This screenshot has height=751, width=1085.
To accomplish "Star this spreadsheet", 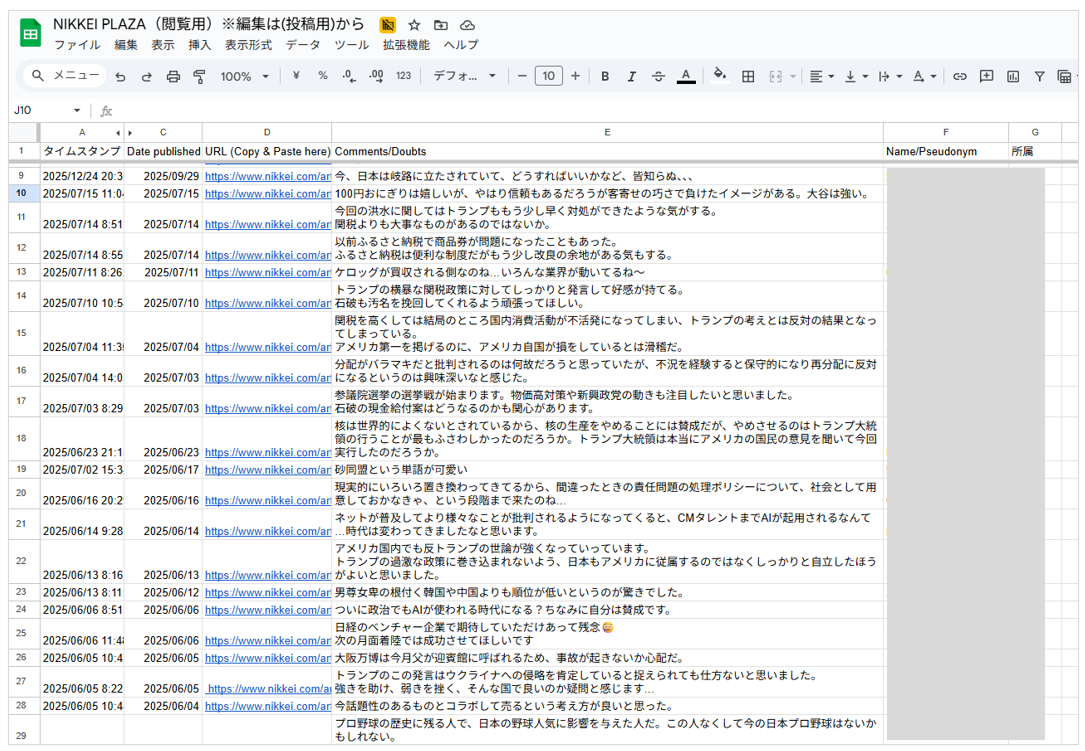I will 414,25.
